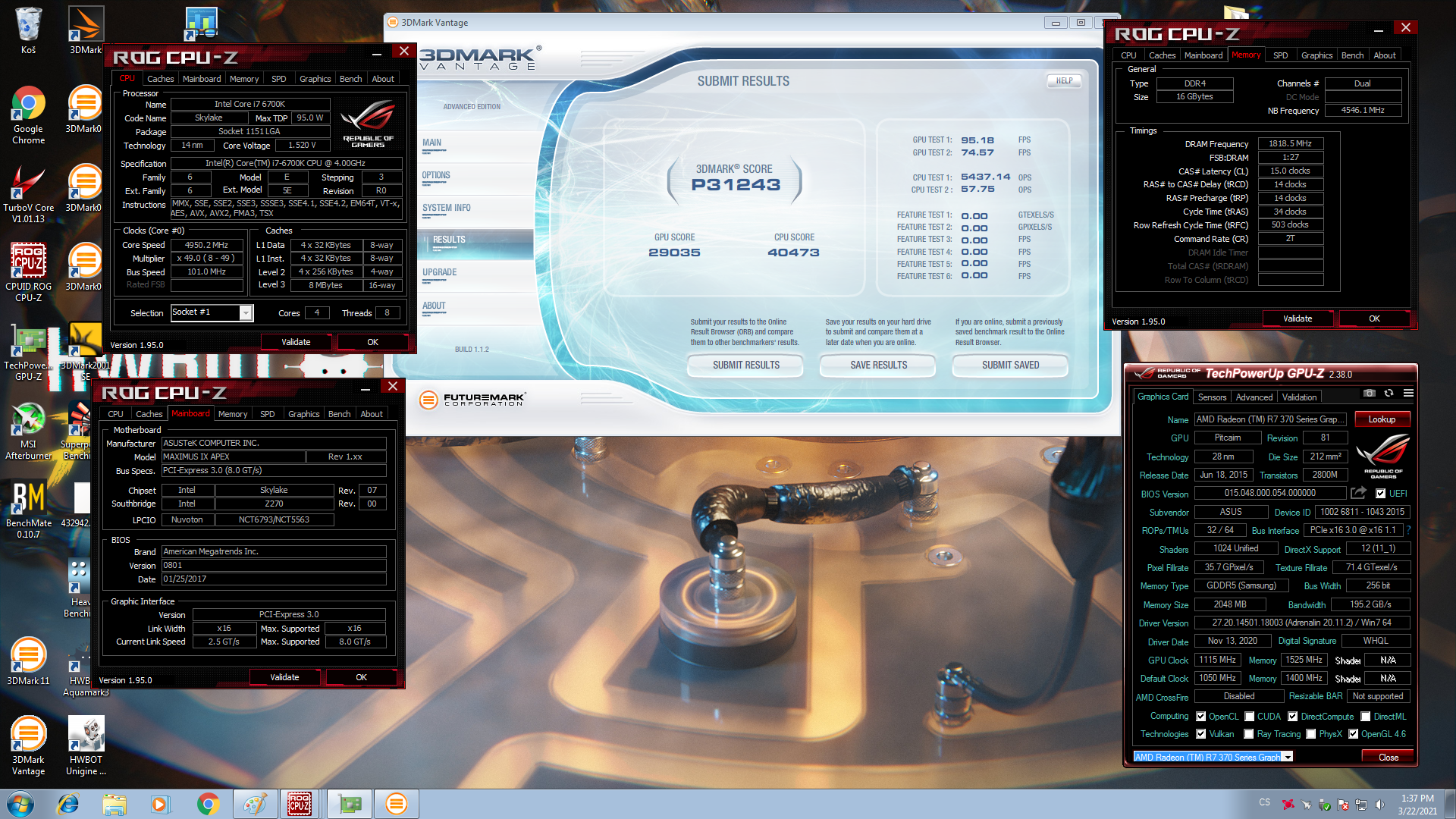Open the TurboV Core desktop icon
Screen dimensions: 1456x819
click(28, 194)
